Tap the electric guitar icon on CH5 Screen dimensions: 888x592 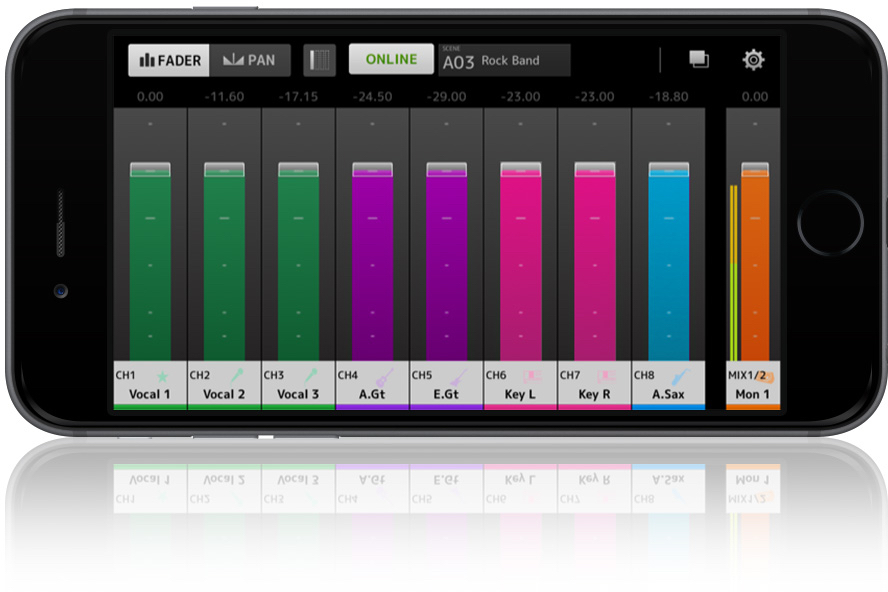click(x=459, y=376)
